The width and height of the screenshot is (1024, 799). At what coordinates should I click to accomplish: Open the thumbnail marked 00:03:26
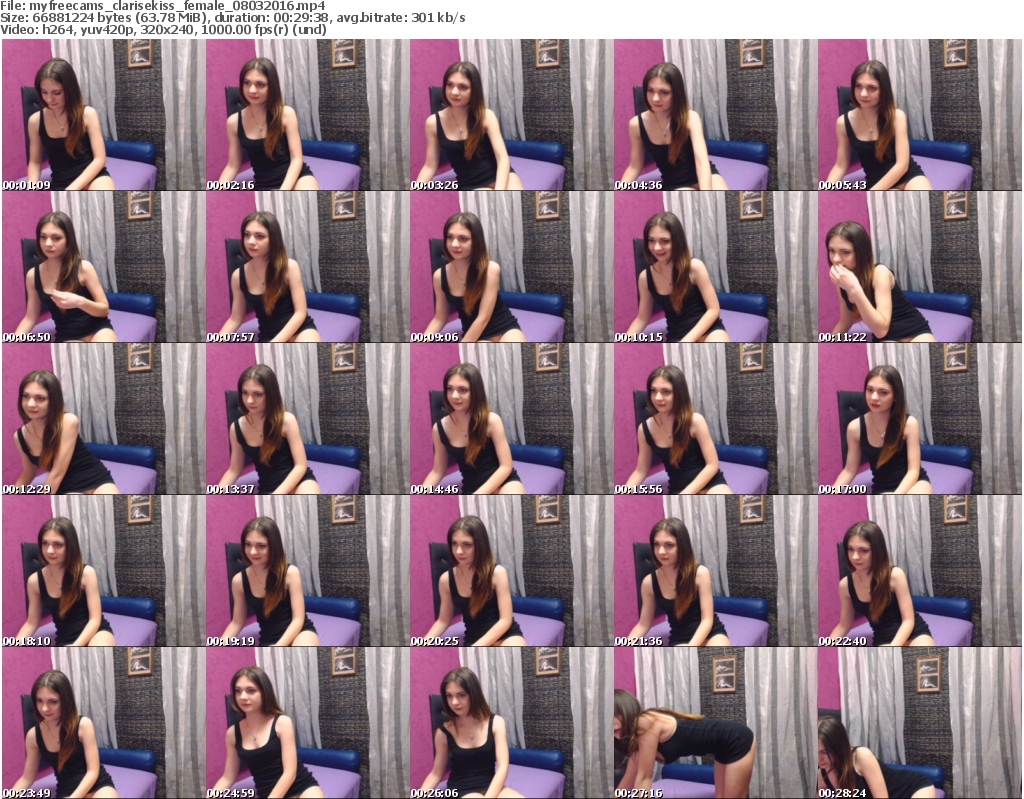click(511, 115)
